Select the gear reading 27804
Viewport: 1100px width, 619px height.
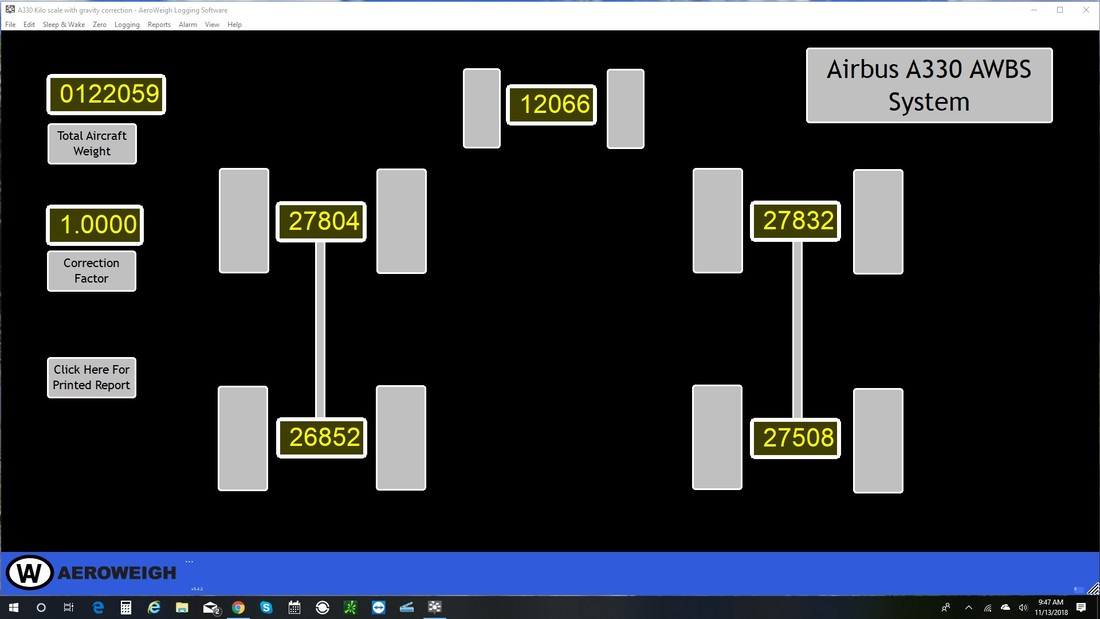(321, 222)
